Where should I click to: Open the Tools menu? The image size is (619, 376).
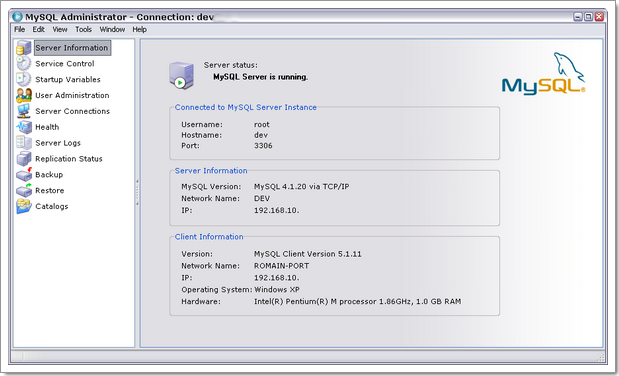[x=83, y=30]
